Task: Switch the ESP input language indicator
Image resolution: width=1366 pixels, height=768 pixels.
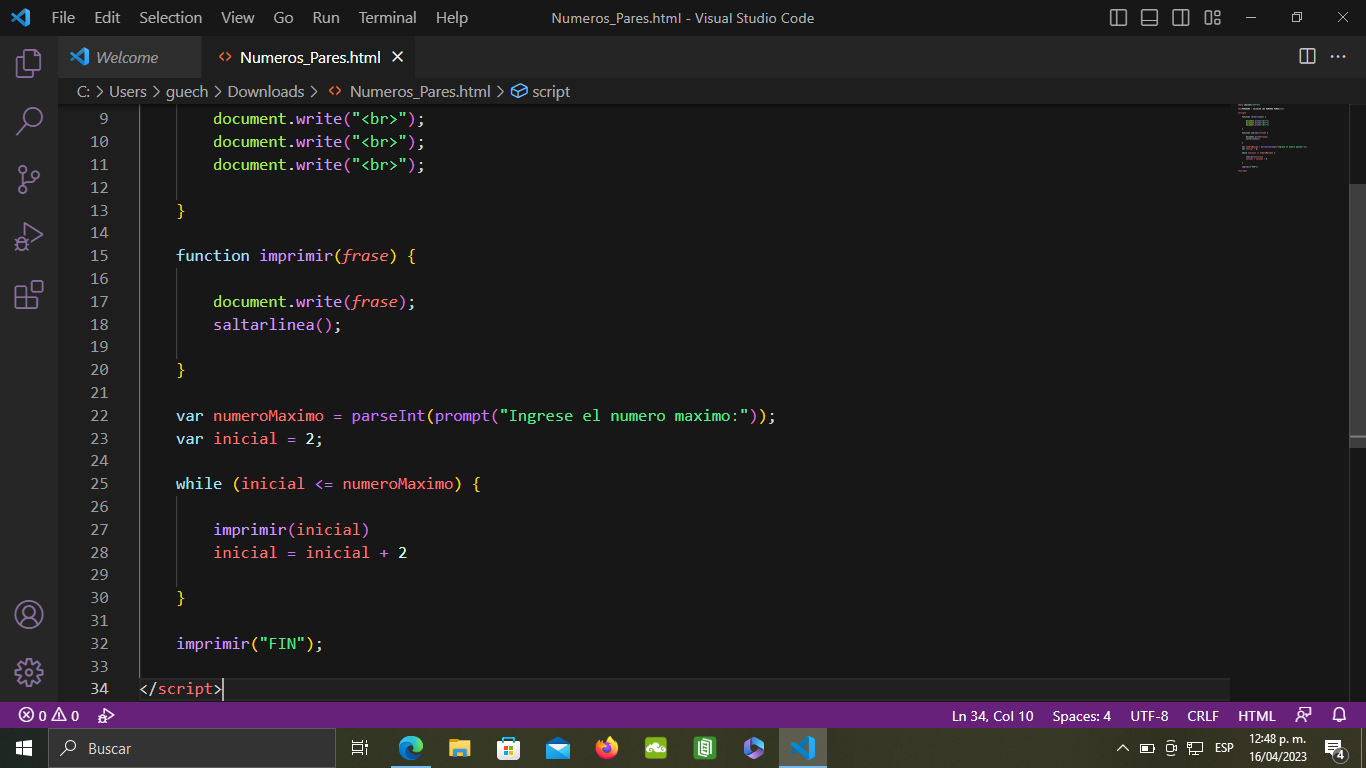Action: click(1224, 748)
